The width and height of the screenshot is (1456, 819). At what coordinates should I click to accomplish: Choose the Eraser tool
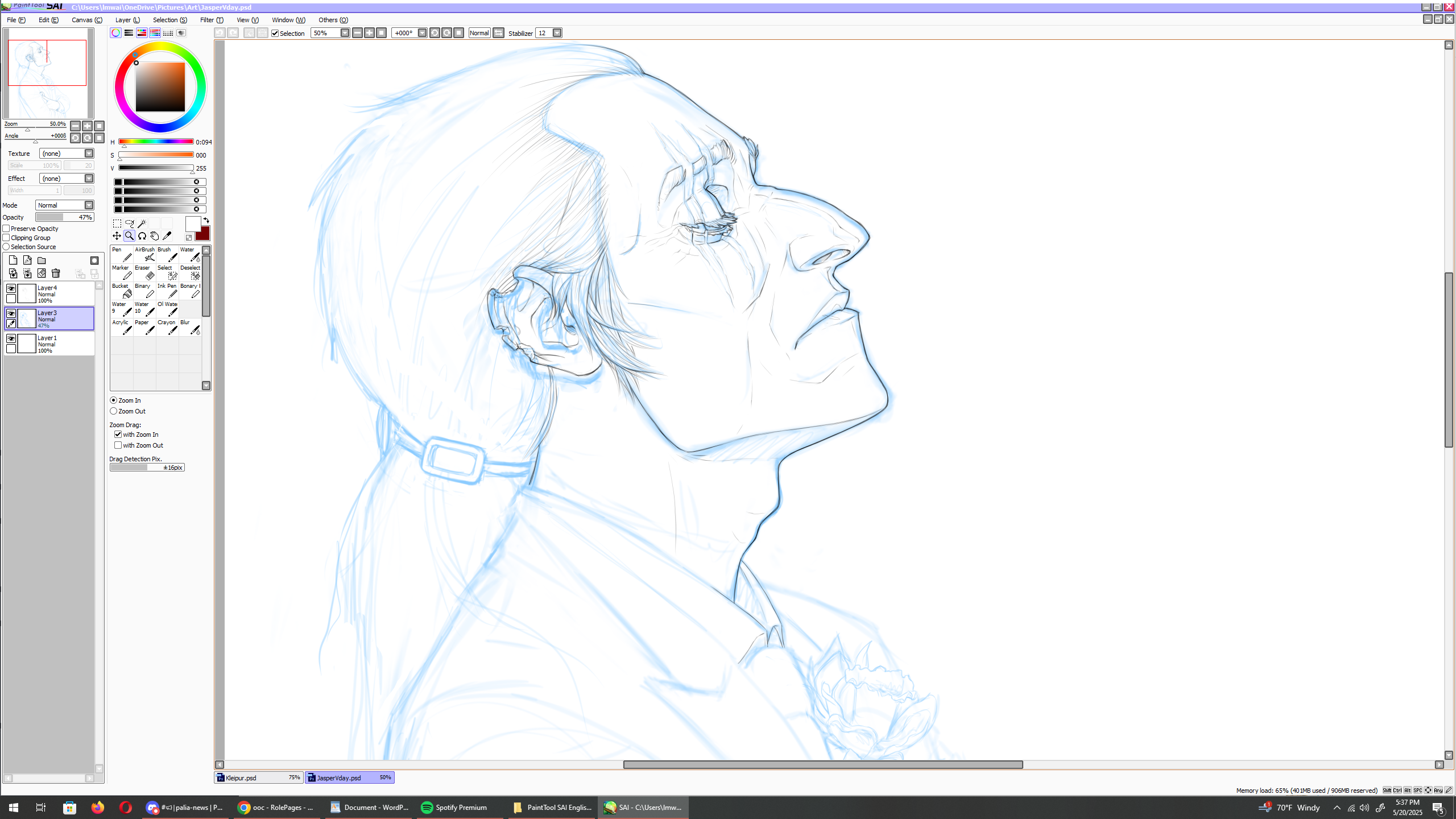coord(144,272)
